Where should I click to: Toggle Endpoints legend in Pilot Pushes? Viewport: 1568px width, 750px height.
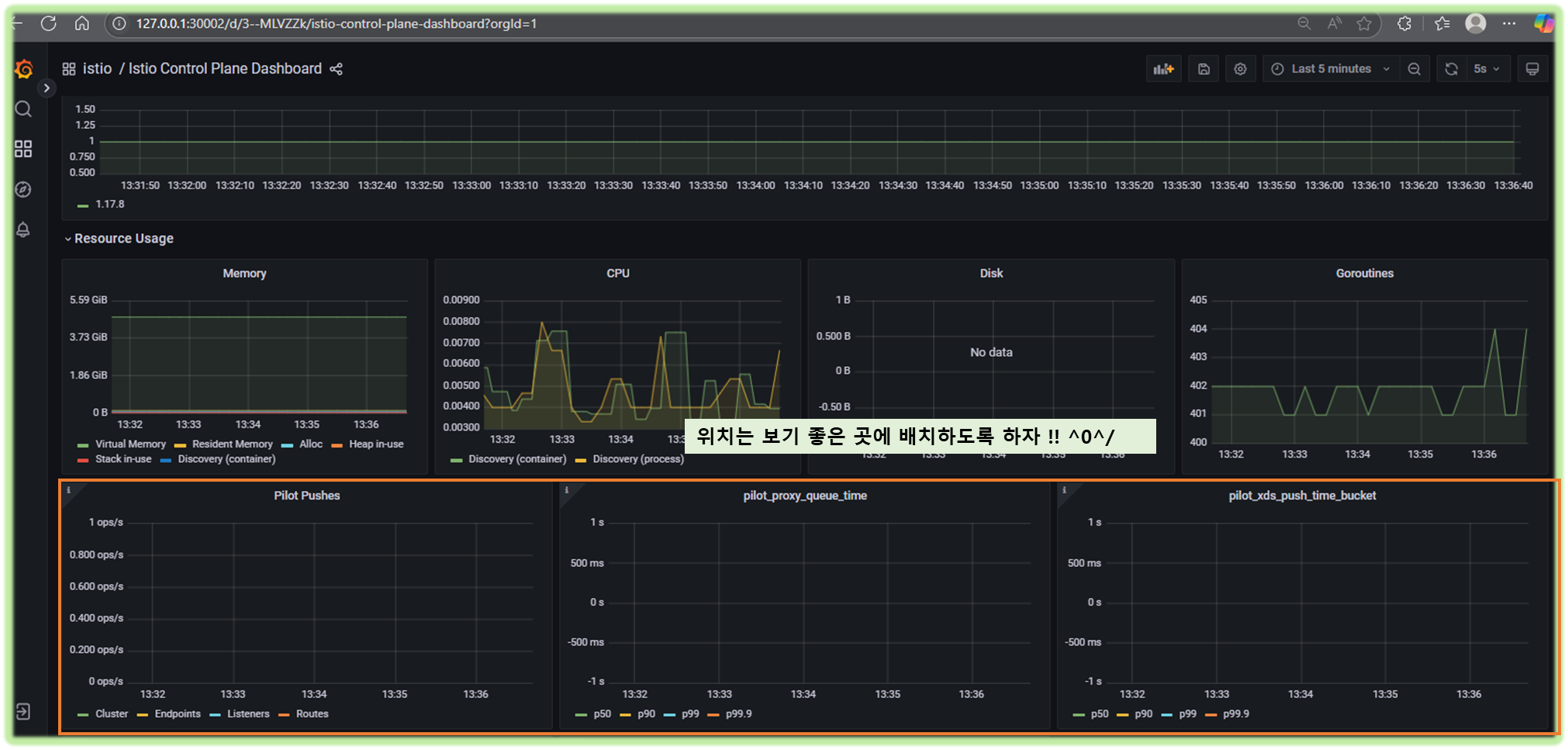178,714
